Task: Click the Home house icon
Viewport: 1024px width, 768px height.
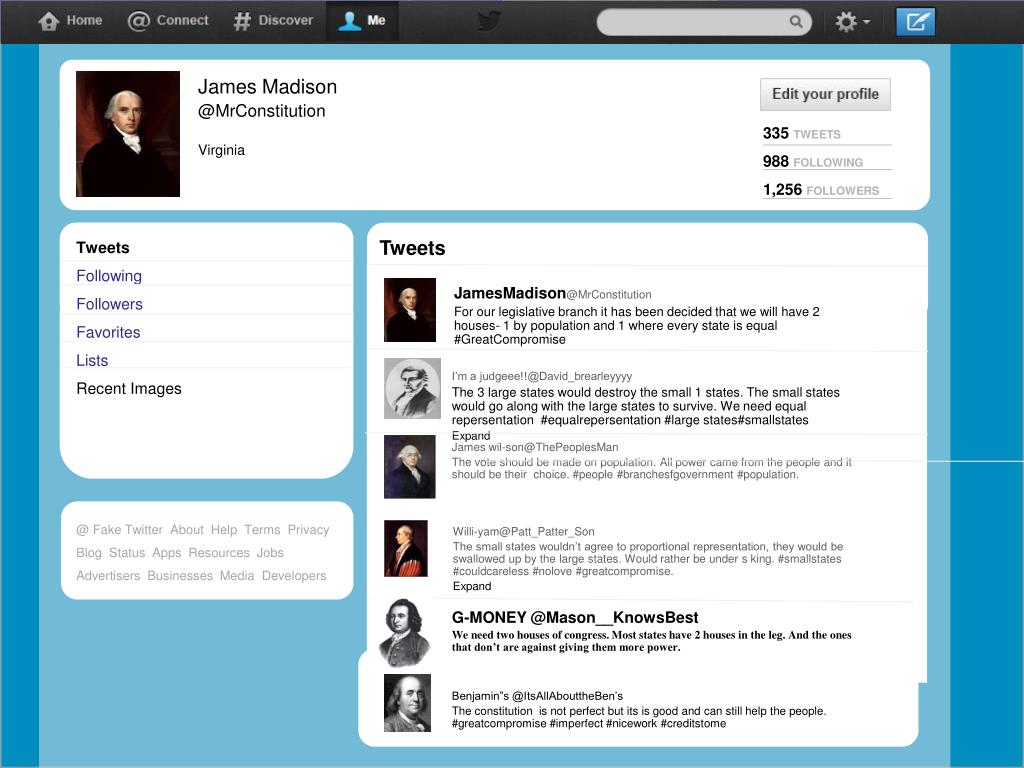Action: tap(49, 21)
